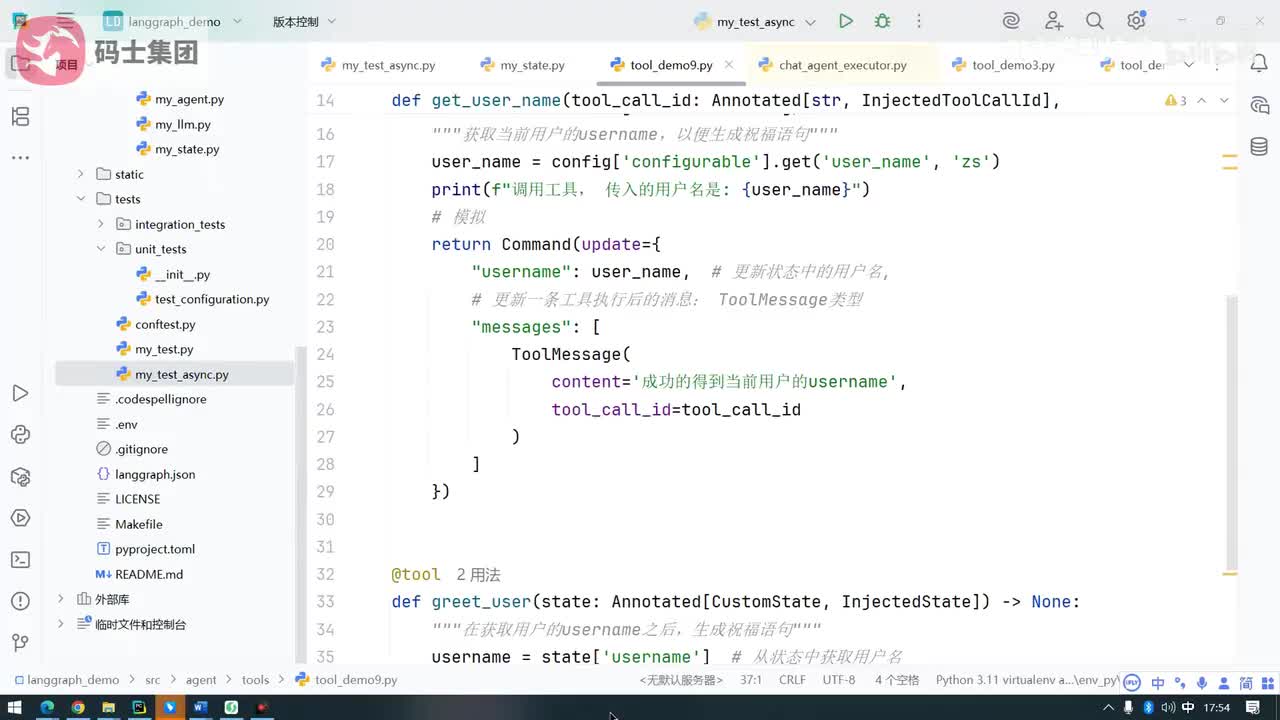Change the UTF-8 file encoding
The image size is (1280, 720).
point(838,680)
